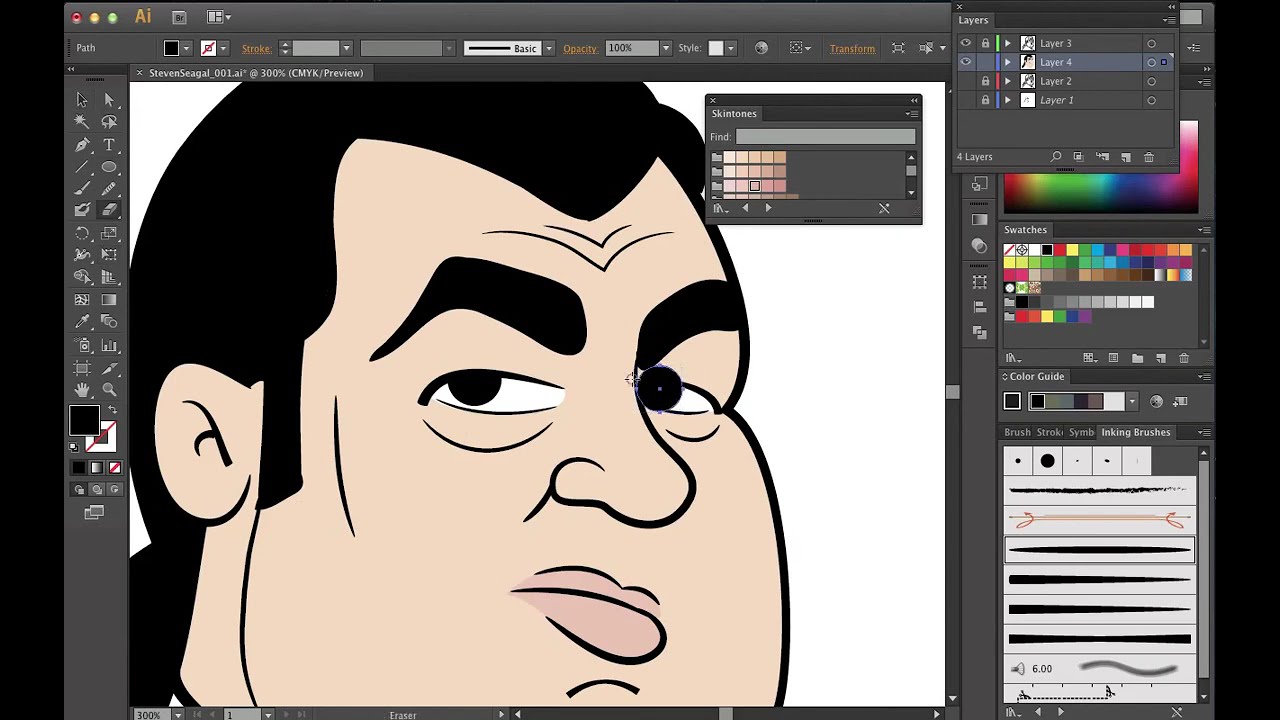Screen dimensions: 1280x720
Task: Select the Pencil tool
Action: pos(109,189)
